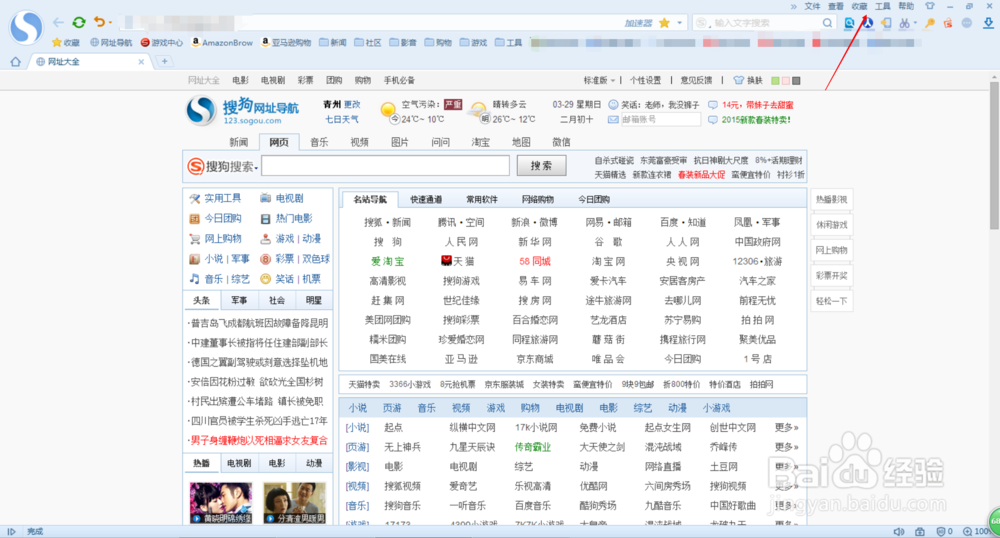Image resolution: width=1000 pixels, height=538 pixels.
Task: Click the green refresh page icon
Action: tap(78, 23)
